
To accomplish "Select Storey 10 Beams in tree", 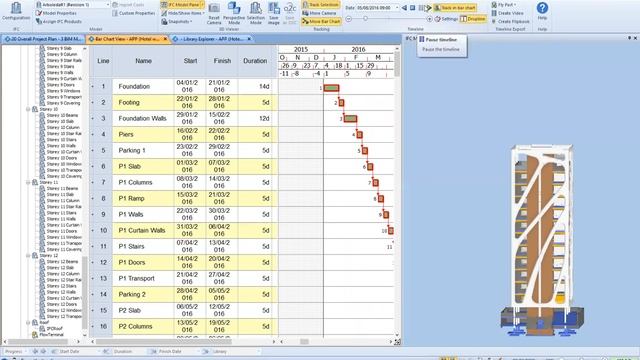I will [62, 116].
